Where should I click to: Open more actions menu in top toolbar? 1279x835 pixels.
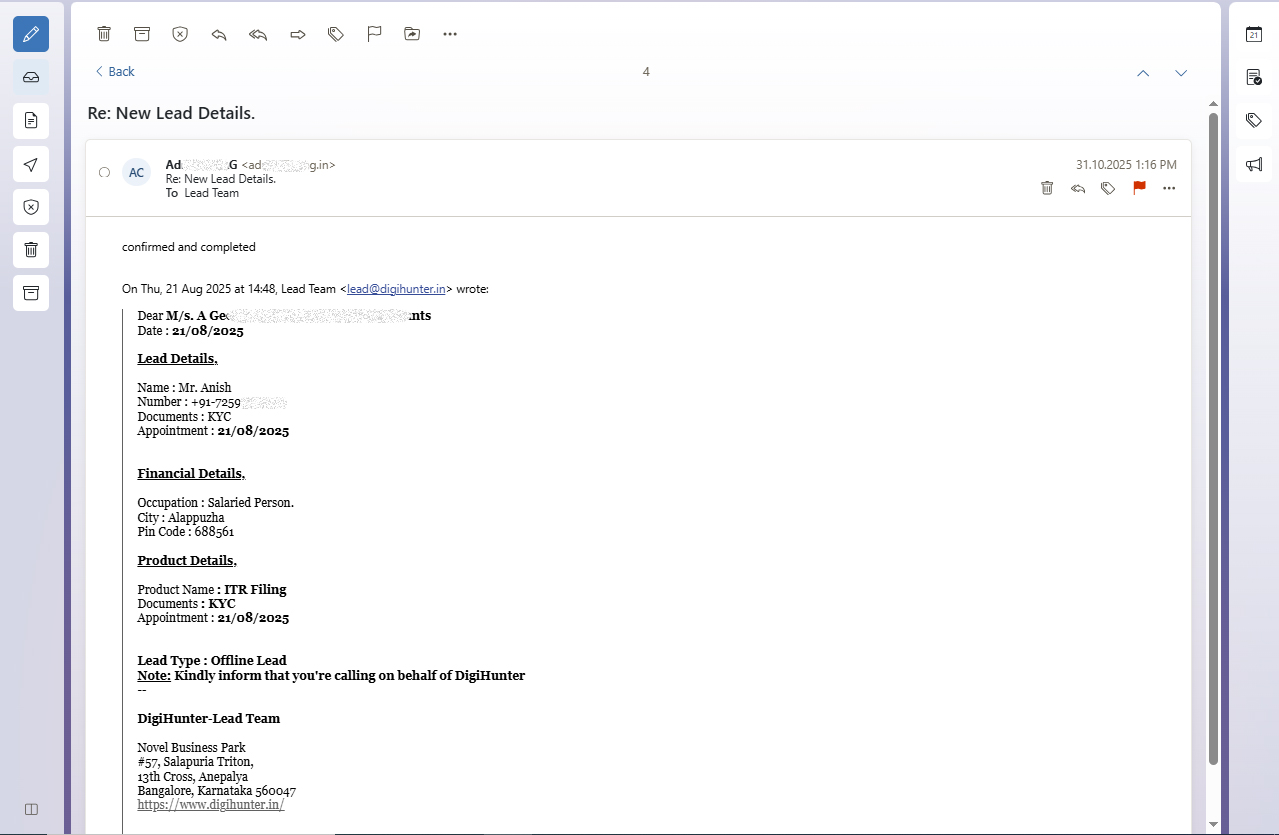[x=450, y=34]
